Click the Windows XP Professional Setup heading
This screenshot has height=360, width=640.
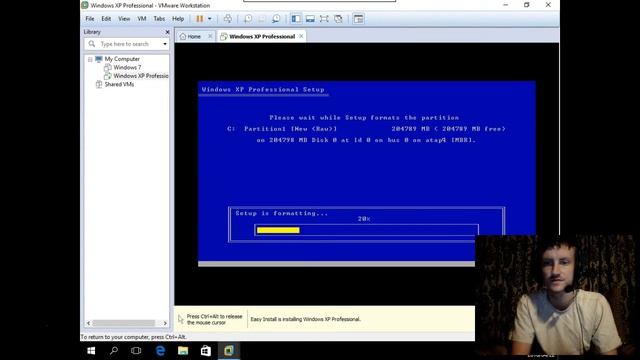pos(263,89)
